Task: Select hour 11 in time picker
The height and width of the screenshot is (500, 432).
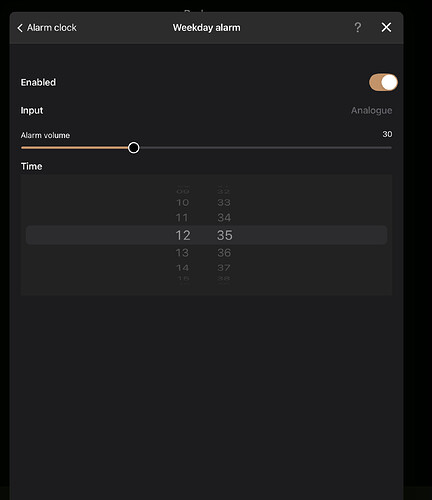Action: click(x=182, y=218)
